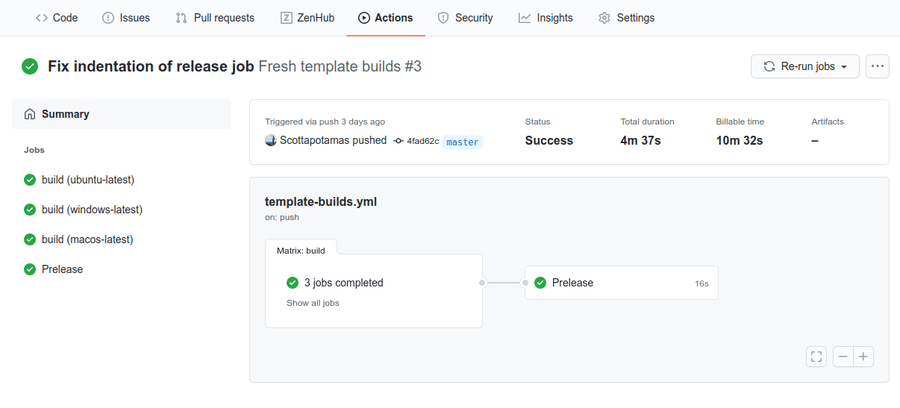The image size is (900, 408).
Task: Select Summary in the sidebar
Action: pos(122,114)
